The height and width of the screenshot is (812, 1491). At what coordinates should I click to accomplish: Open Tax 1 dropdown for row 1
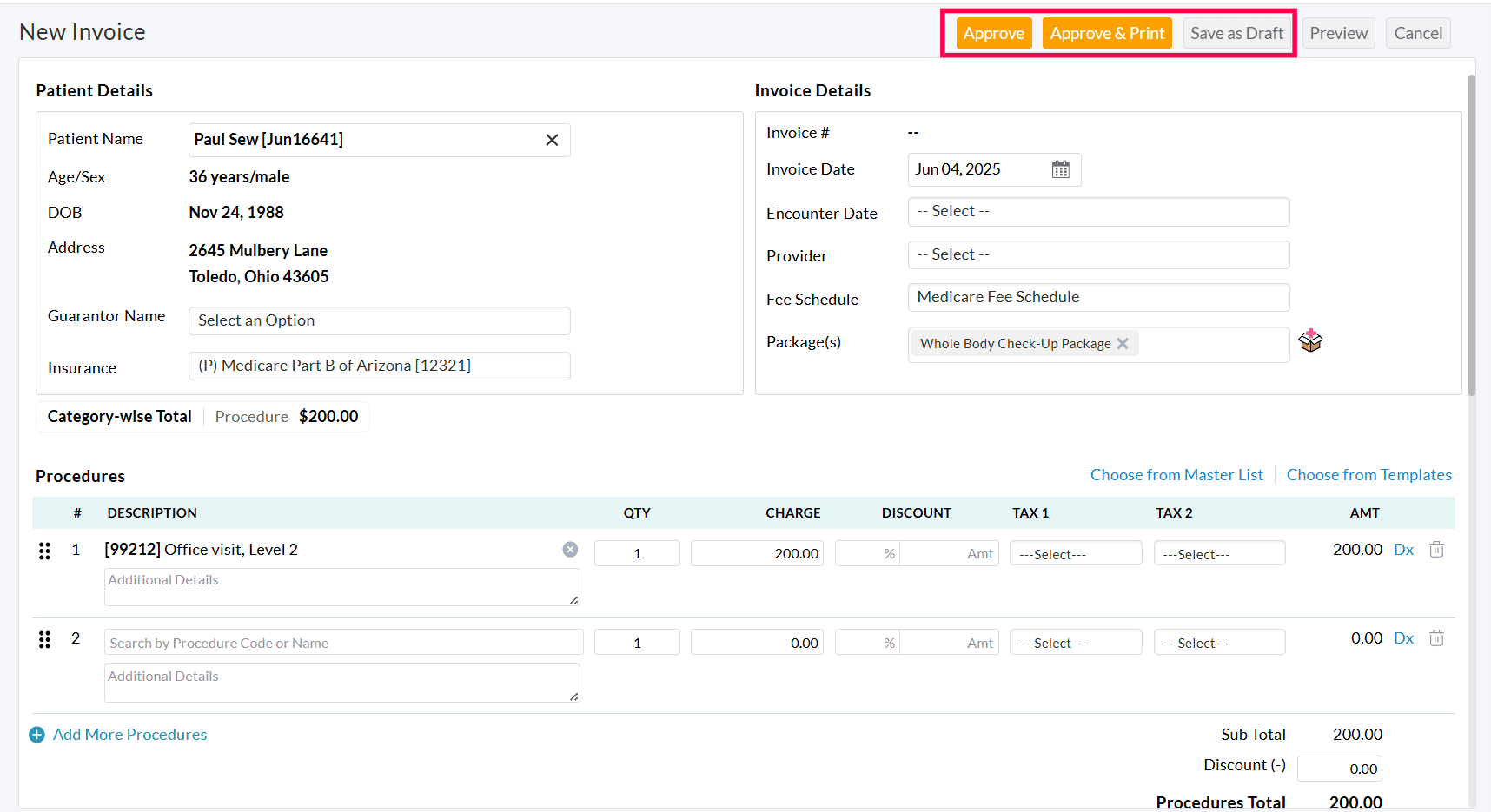click(x=1075, y=554)
